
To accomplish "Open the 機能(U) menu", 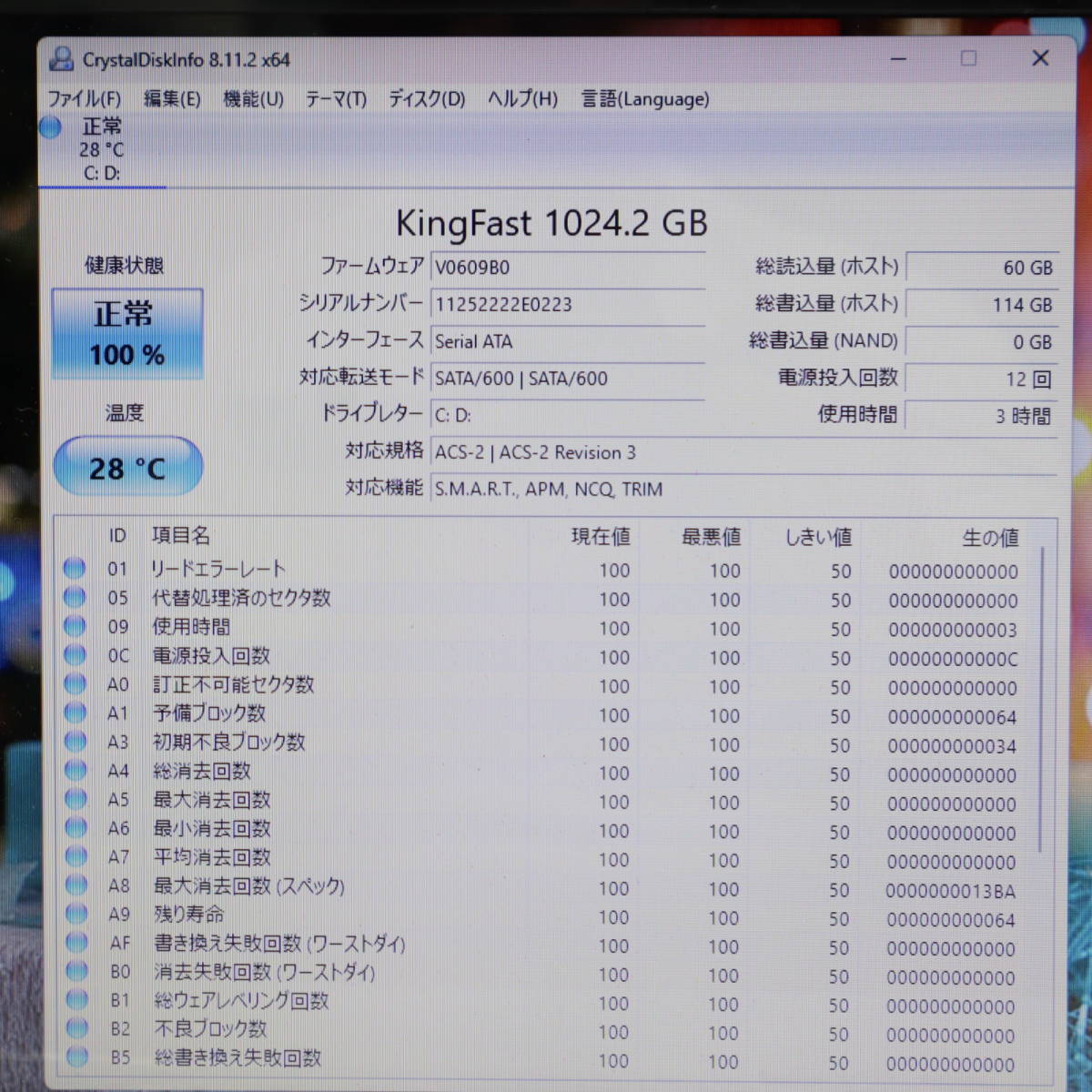I will tap(253, 98).
